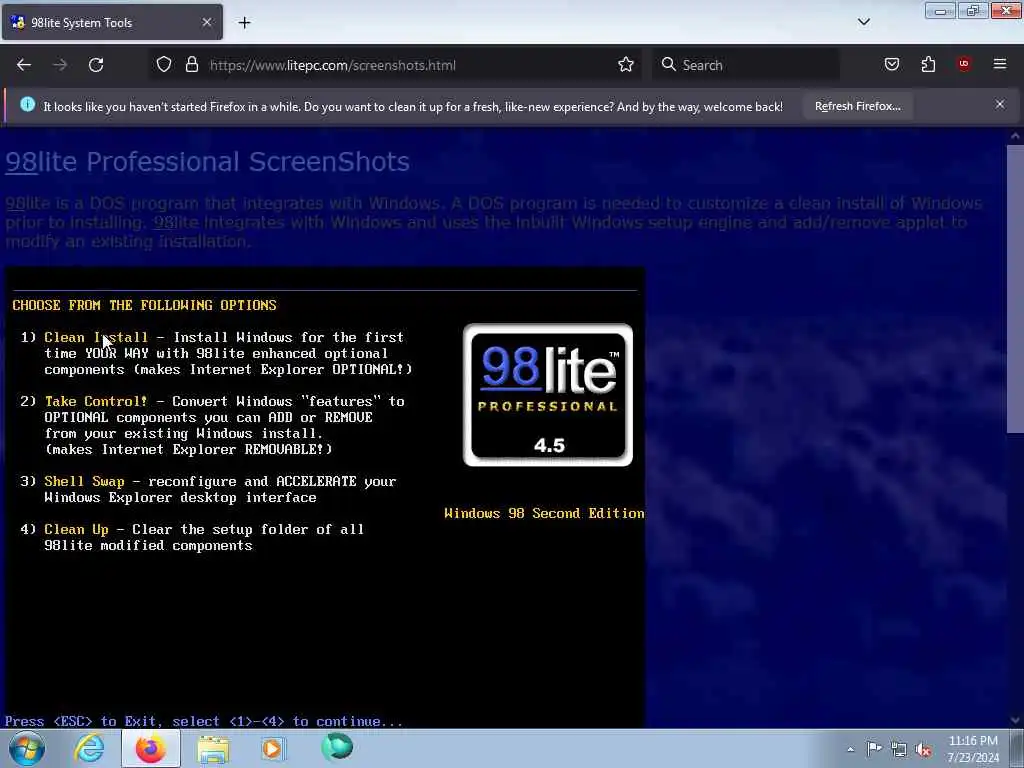Open the Windows Start button

pyautogui.click(x=27, y=748)
